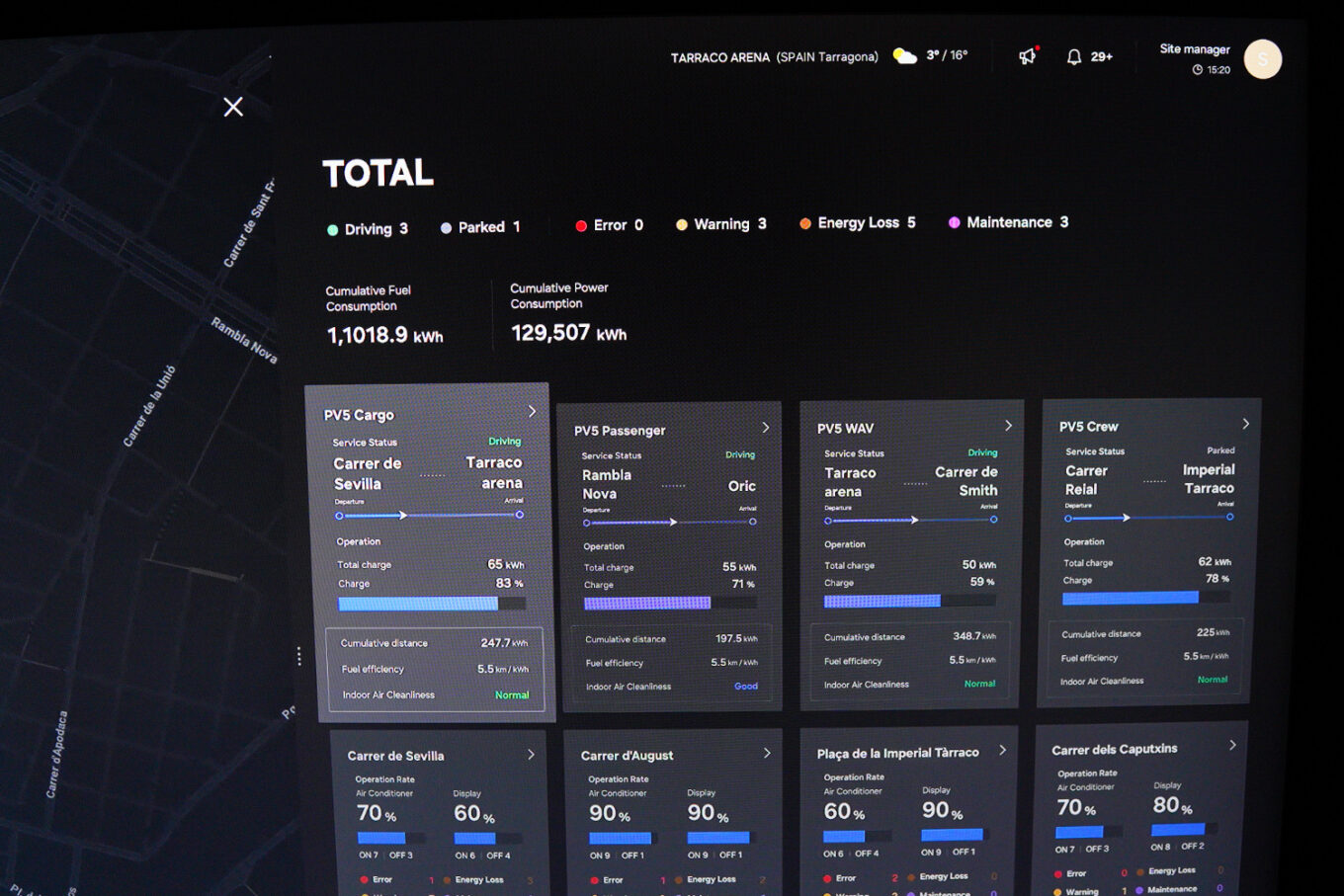1344x896 pixels.
Task: Open the announcements megaphone icon
Action: tap(1028, 56)
